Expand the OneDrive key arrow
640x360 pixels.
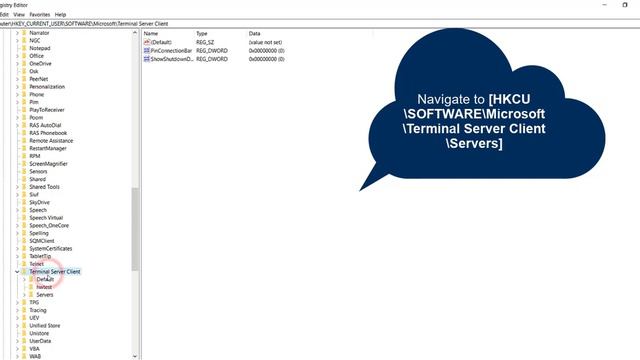click(17, 64)
